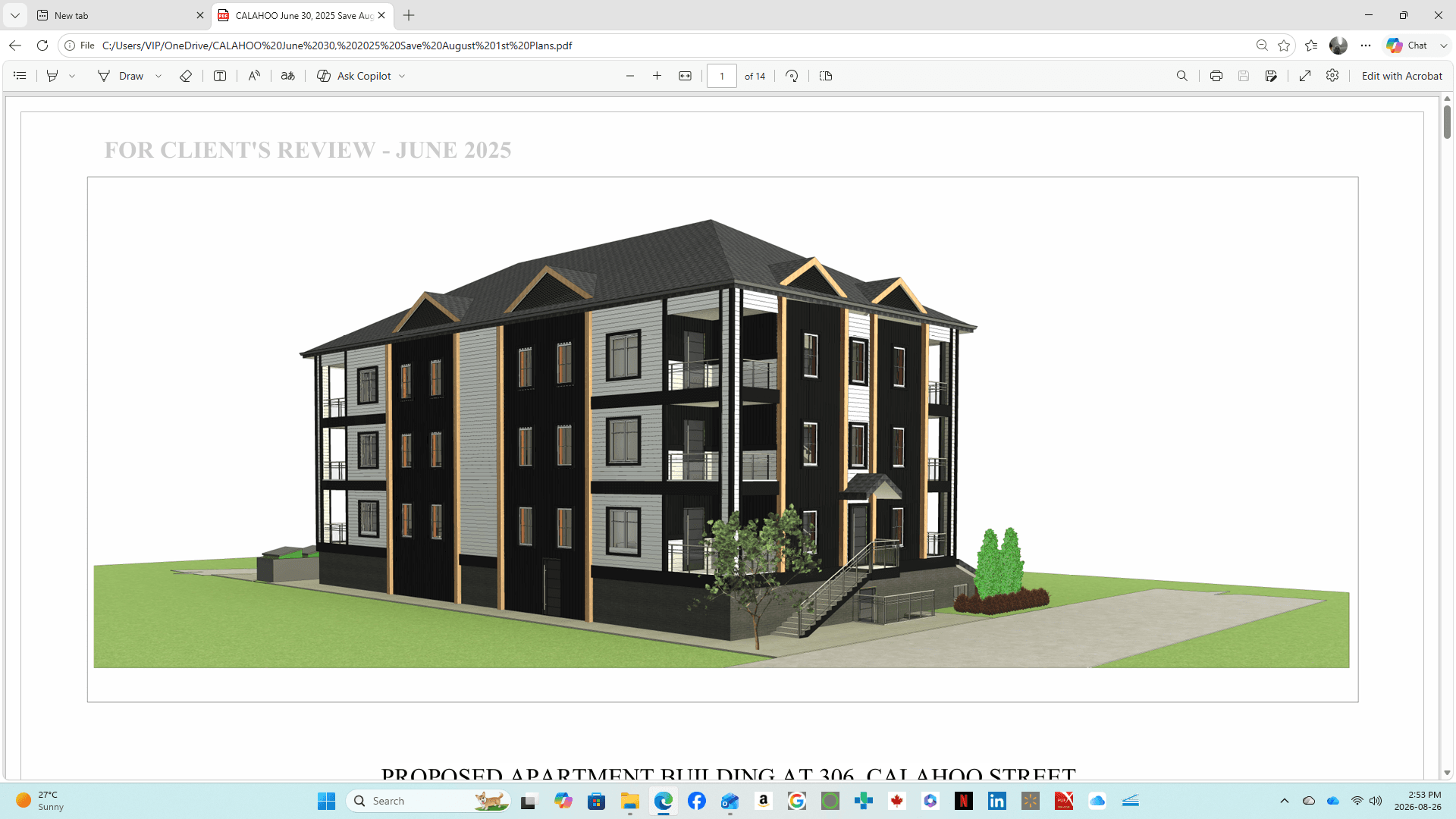The height and width of the screenshot is (819, 1456).
Task: Open LinkedIn from the taskbar
Action: tap(997, 801)
